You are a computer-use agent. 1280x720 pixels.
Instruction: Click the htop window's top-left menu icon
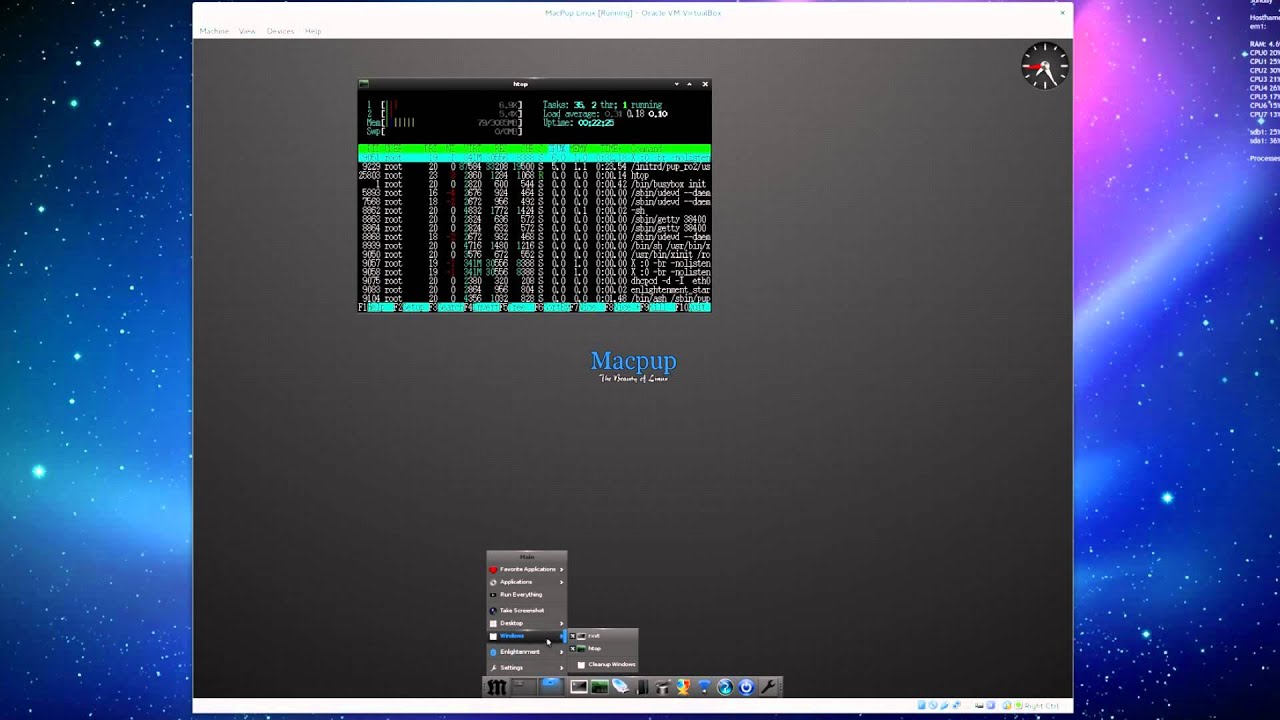tap(364, 84)
